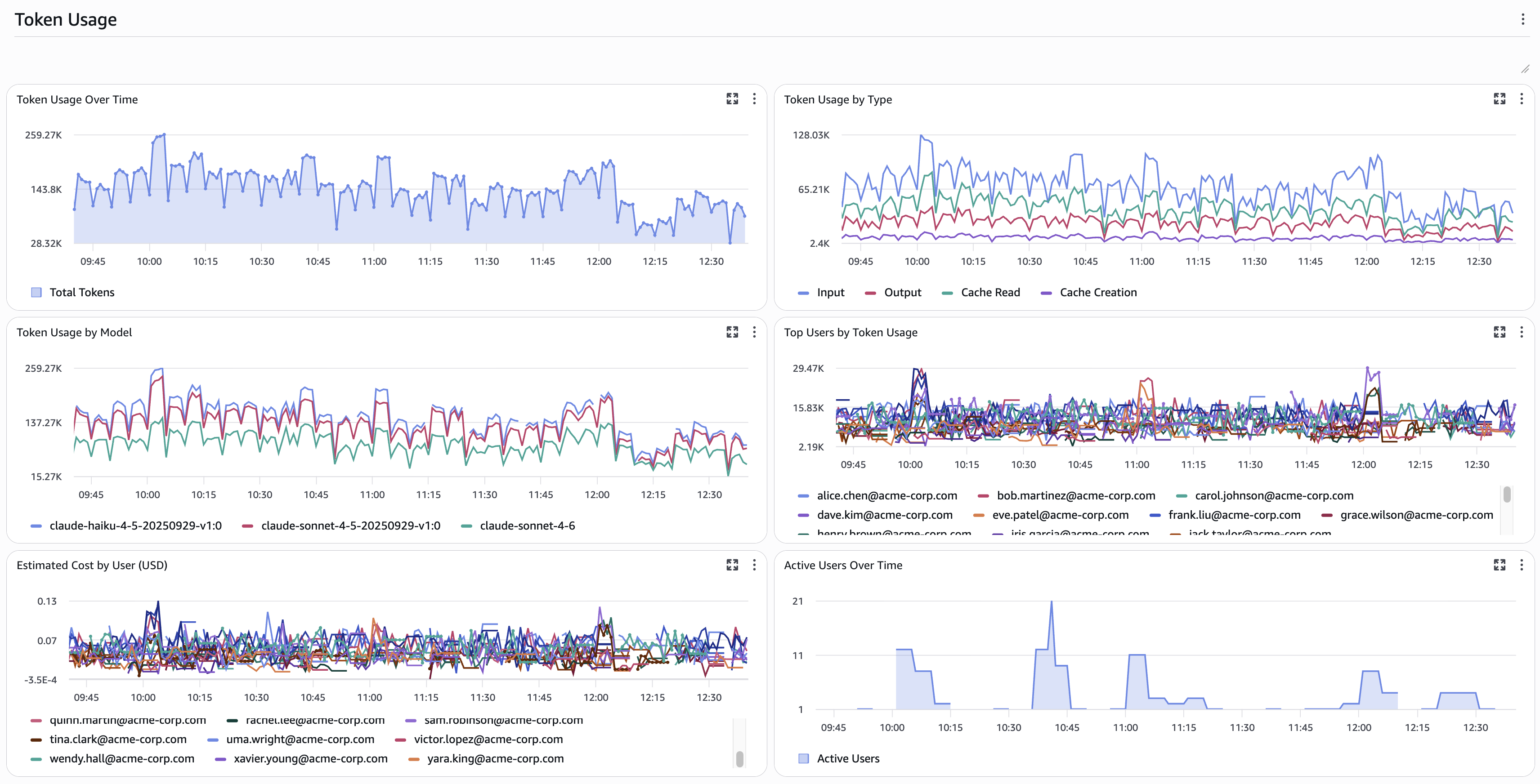Open Token Usage by Type panel menu
Viewport: 1540px width, 784px height.
(1522, 98)
